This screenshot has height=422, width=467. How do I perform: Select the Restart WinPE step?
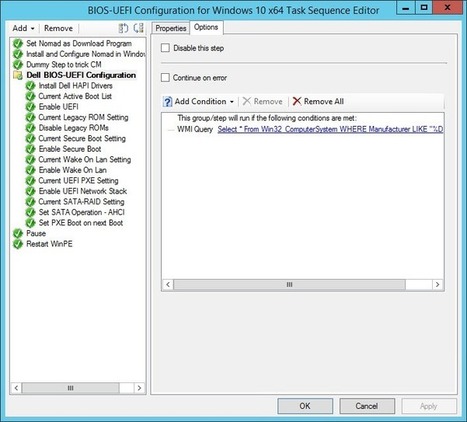click(49, 244)
